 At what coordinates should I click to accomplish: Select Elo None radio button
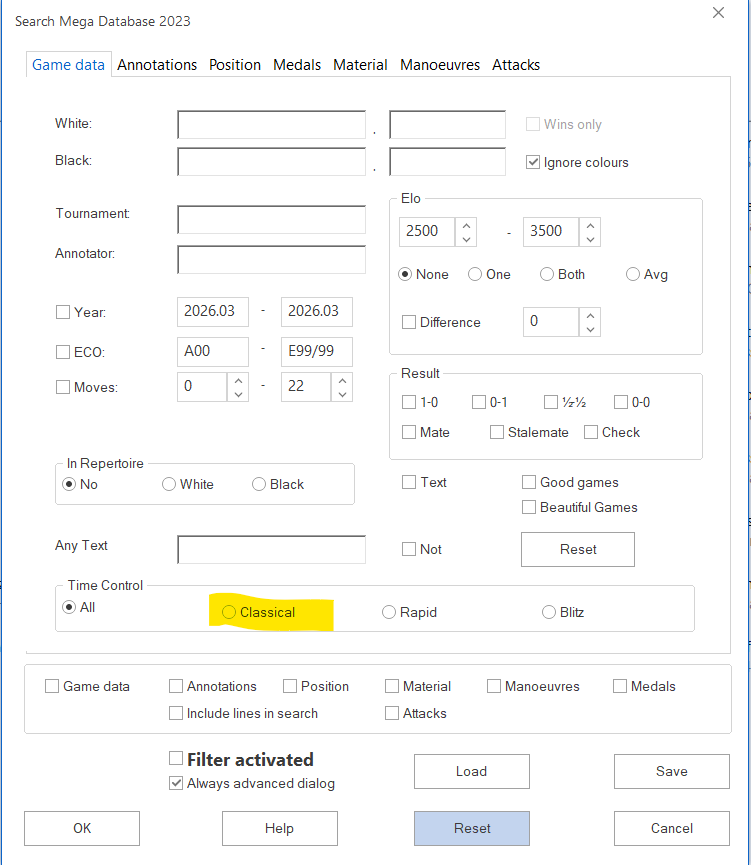[x=405, y=274]
